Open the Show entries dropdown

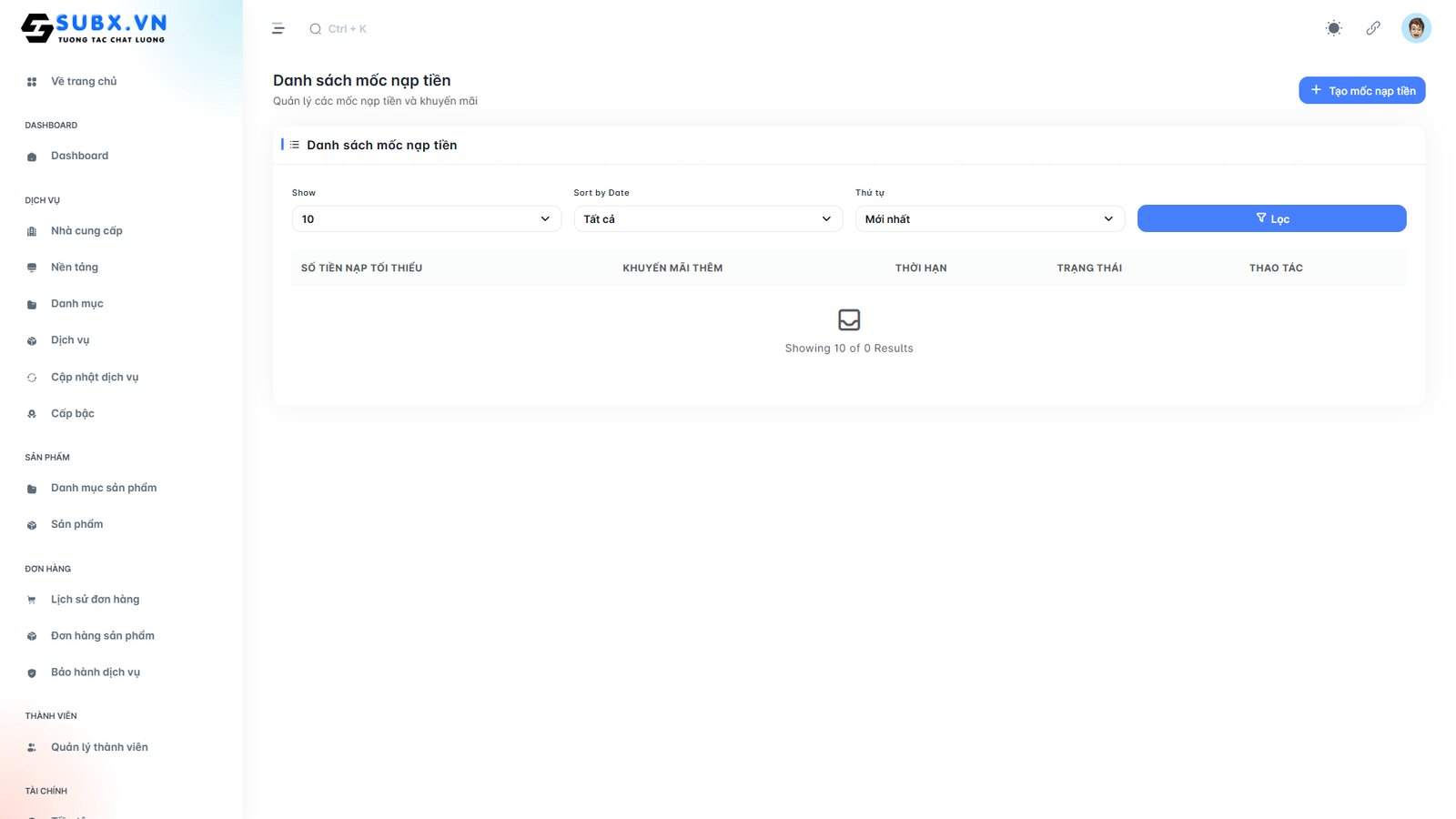[426, 219]
